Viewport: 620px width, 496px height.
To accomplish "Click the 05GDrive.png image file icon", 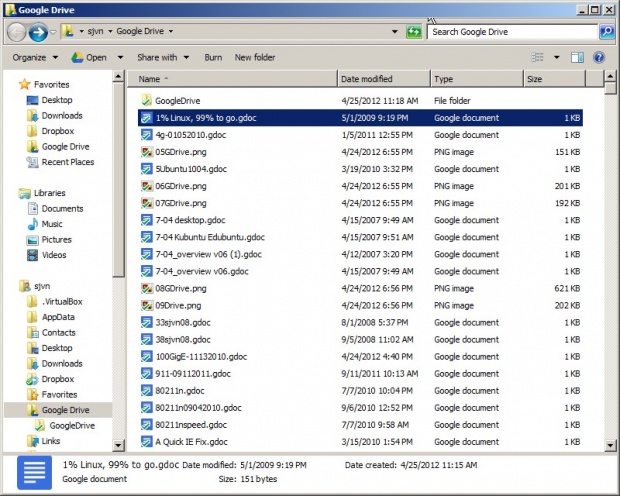I will [147, 152].
